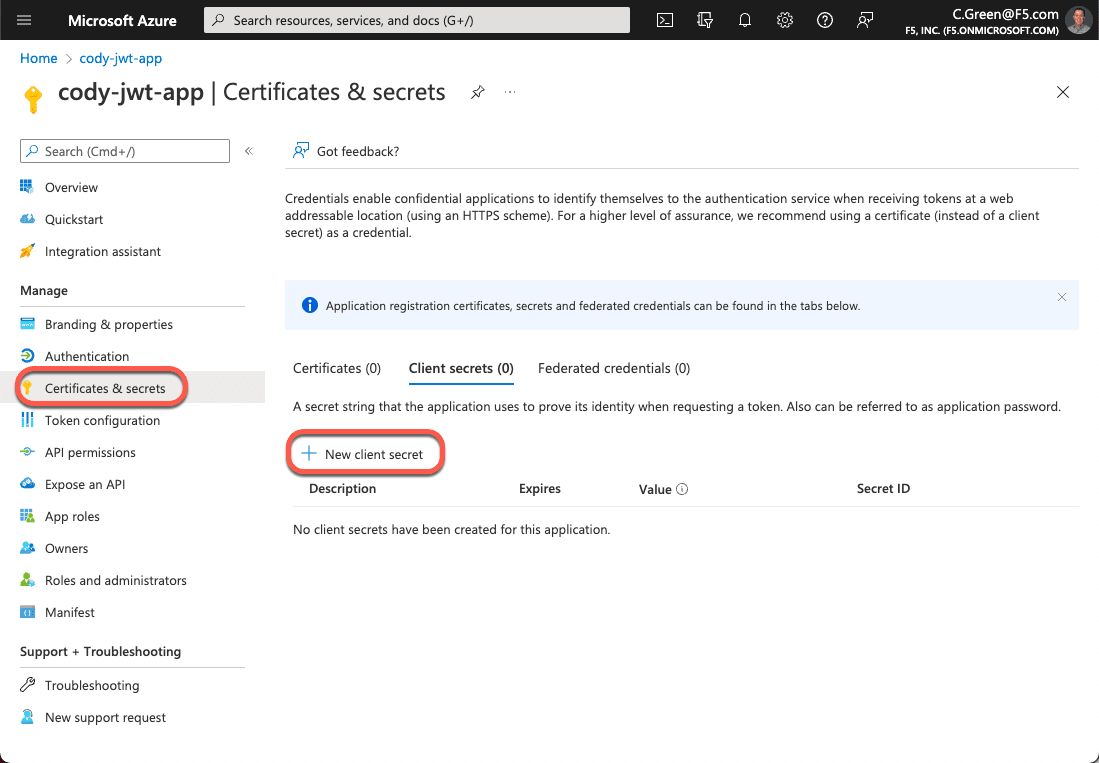
Task: Open the portal settings gear
Action: [x=785, y=20]
